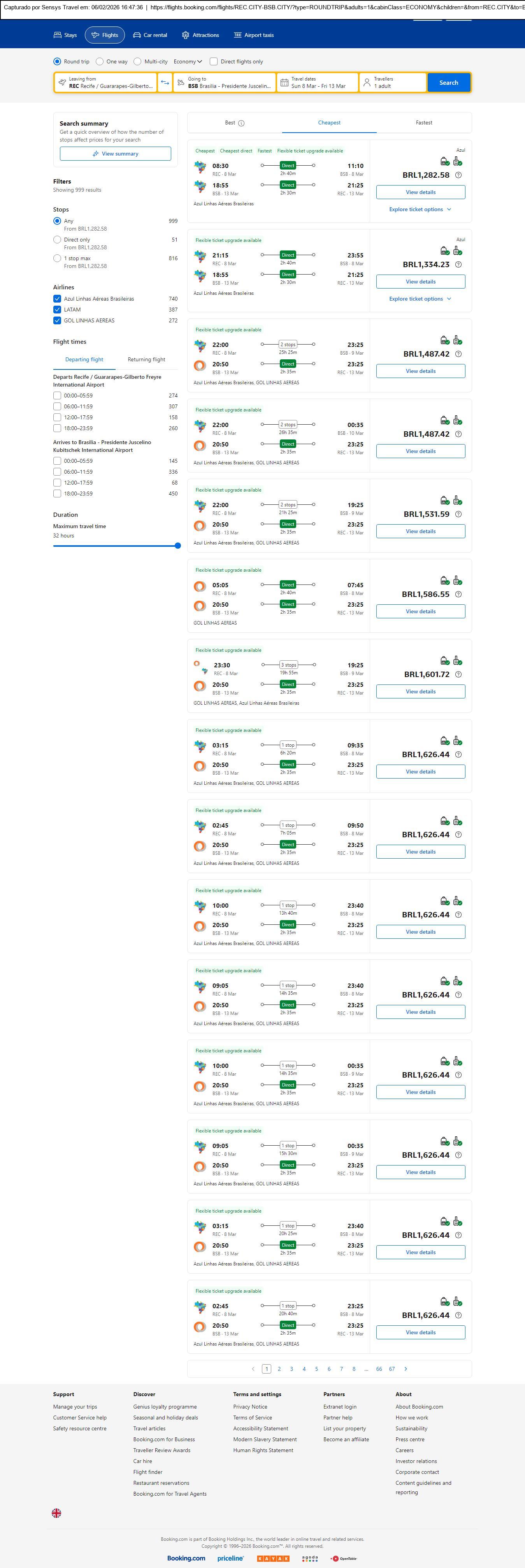Expand Explore ticket options for BRL1,334.23 flight

point(420,299)
